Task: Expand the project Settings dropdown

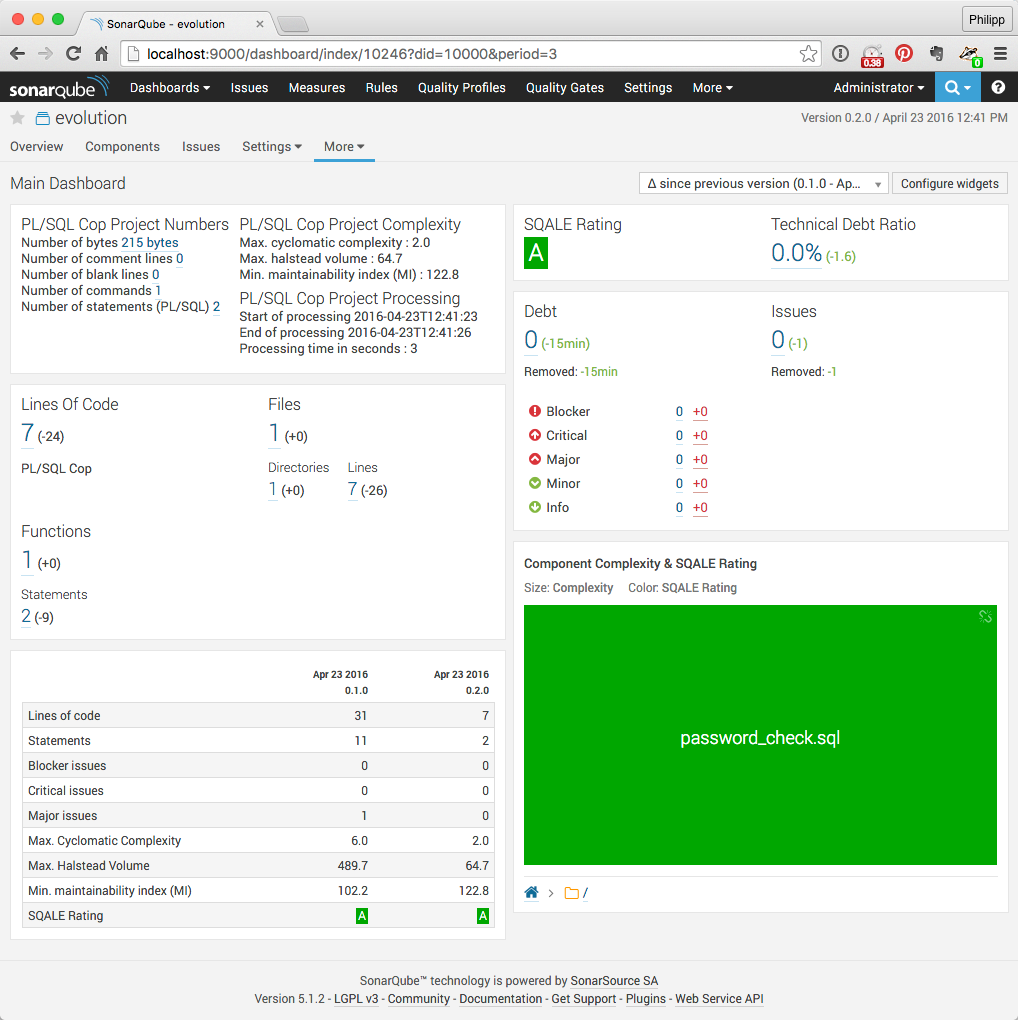Action: click(x=272, y=146)
